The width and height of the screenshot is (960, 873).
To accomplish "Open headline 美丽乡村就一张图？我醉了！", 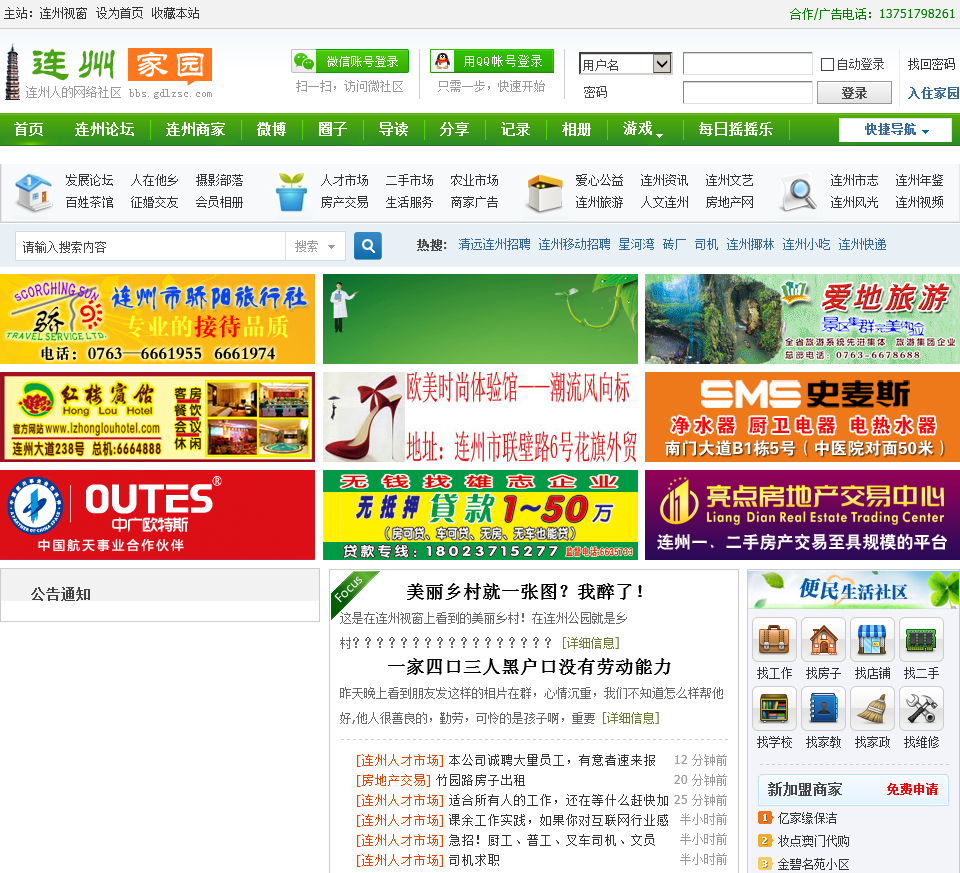I will 525,592.
